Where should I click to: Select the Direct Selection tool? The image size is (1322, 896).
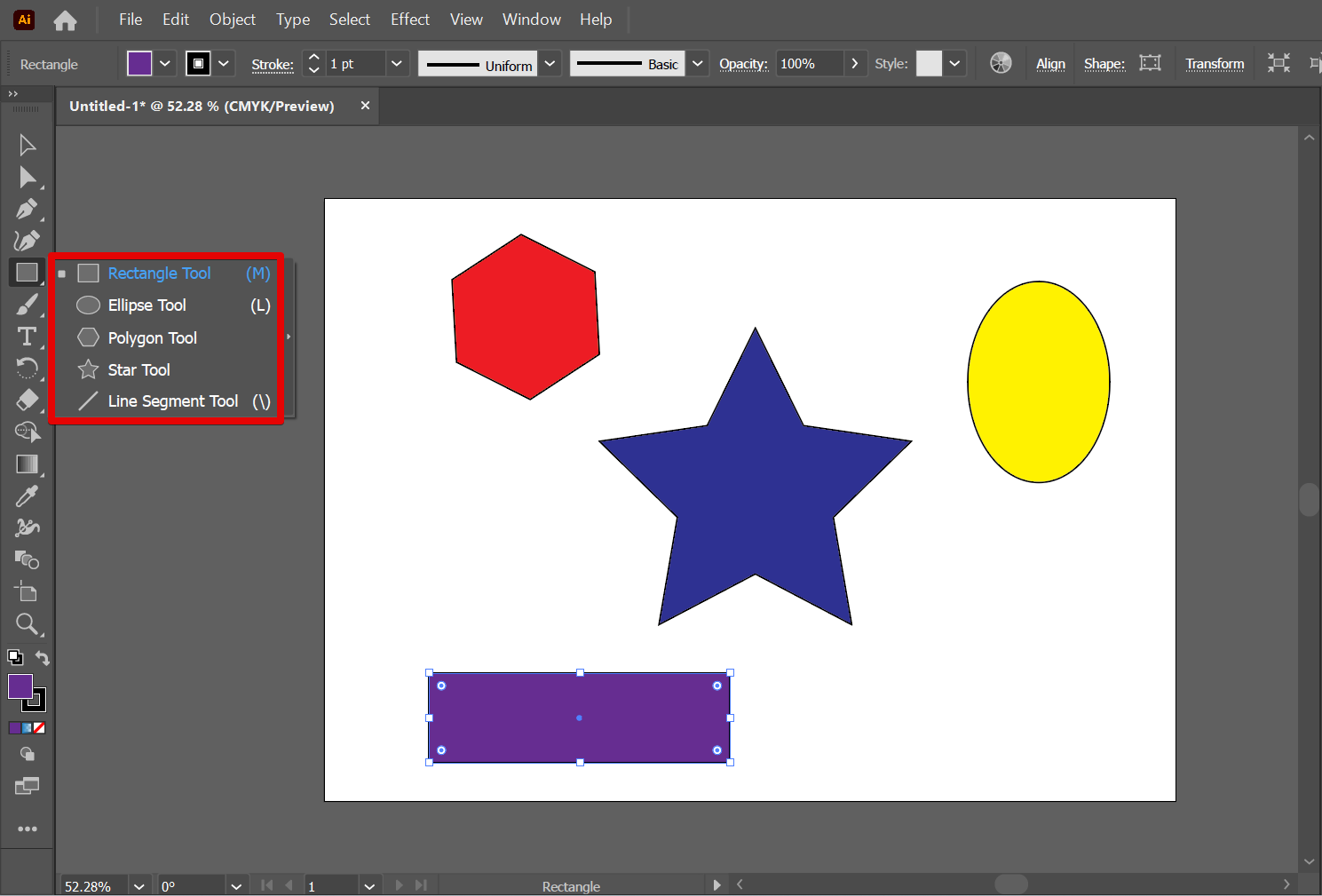tap(27, 178)
